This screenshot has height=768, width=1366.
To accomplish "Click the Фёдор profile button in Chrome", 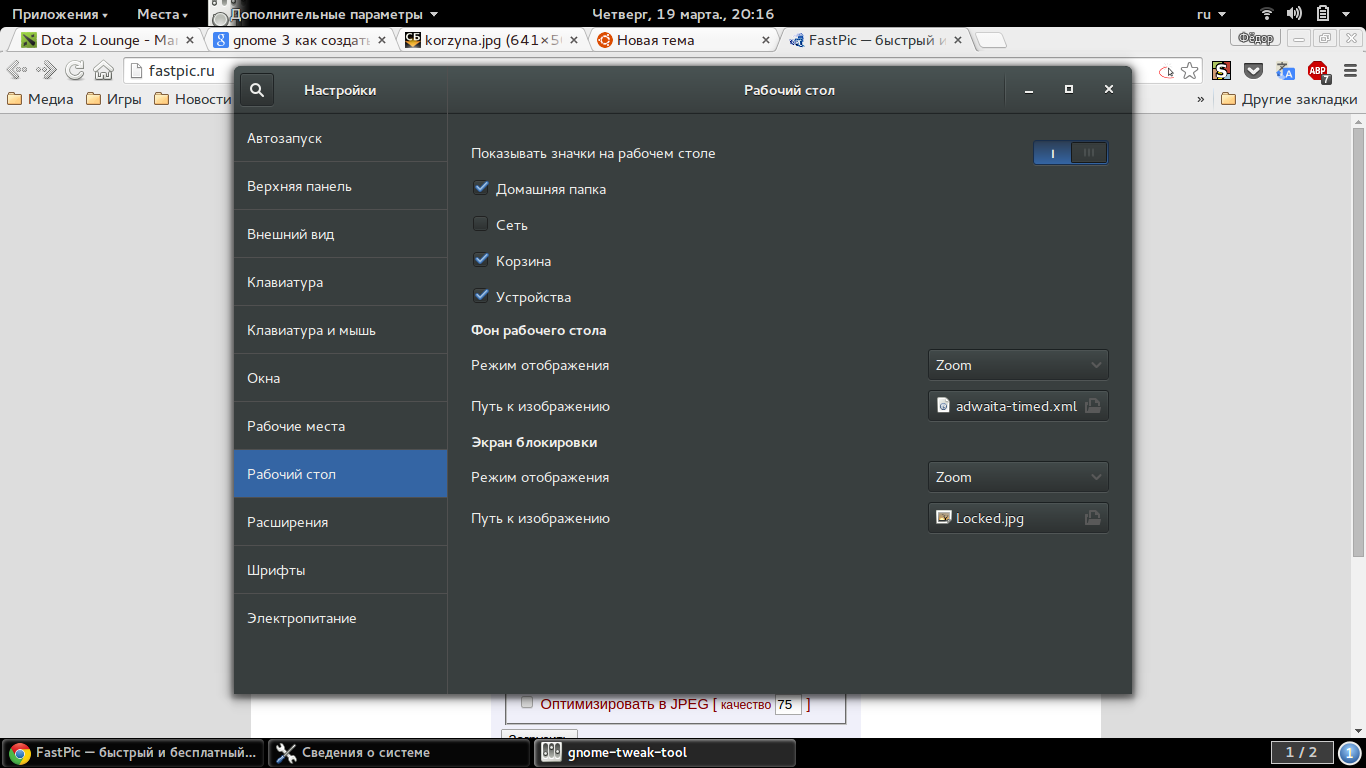I will pyautogui.click(x=1256, y=38).
